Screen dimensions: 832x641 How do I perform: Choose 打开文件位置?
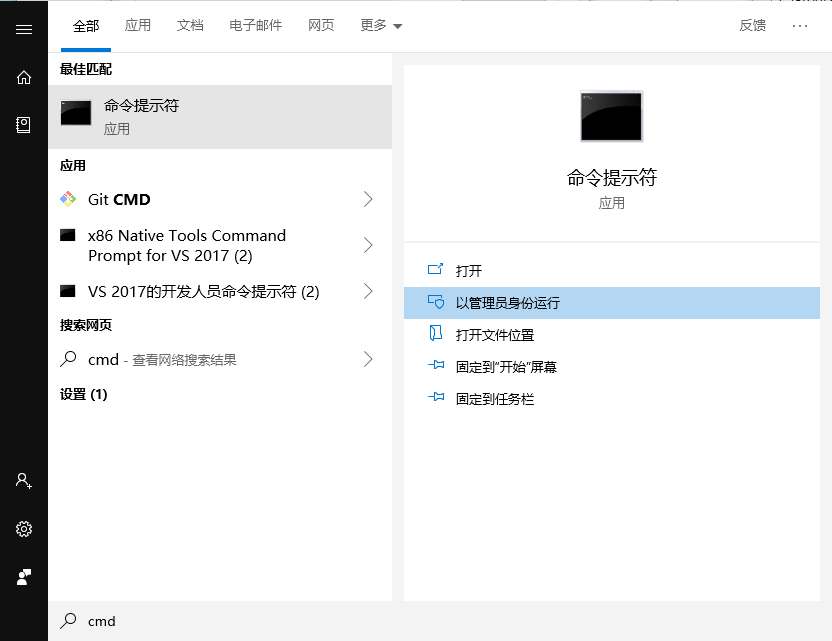[612, 335]
